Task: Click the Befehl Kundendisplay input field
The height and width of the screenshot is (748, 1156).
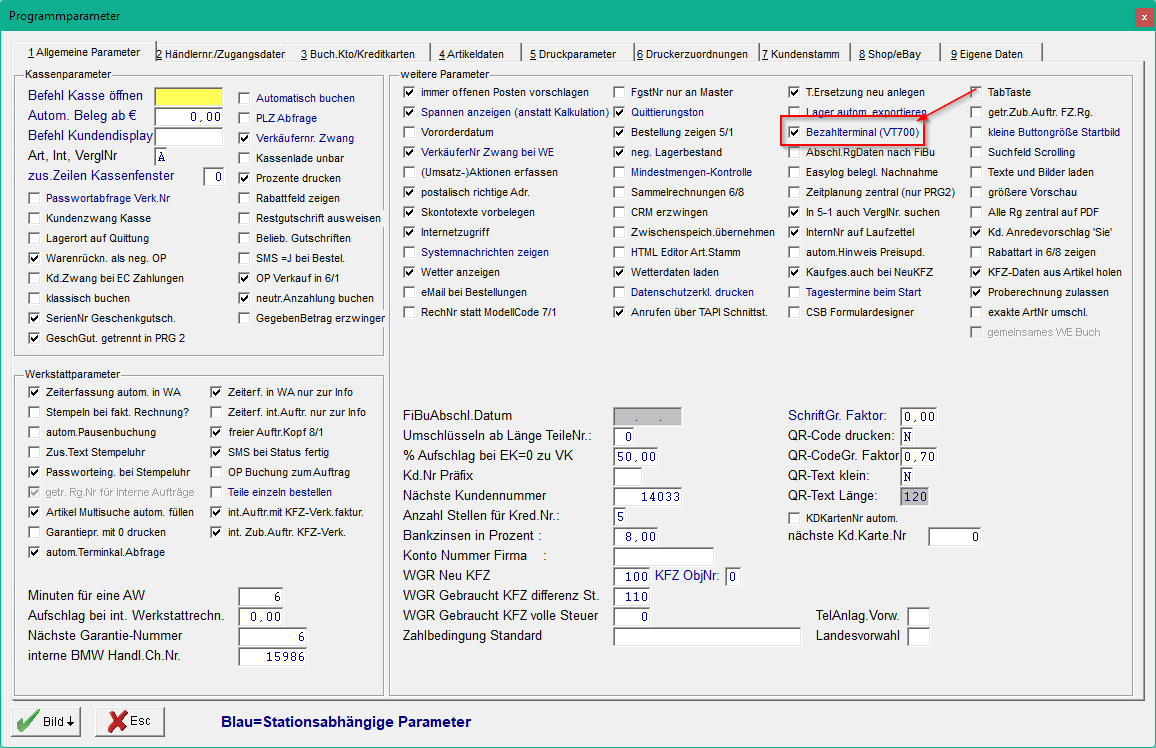Action: pyautogui.click(x=189, y=136)
